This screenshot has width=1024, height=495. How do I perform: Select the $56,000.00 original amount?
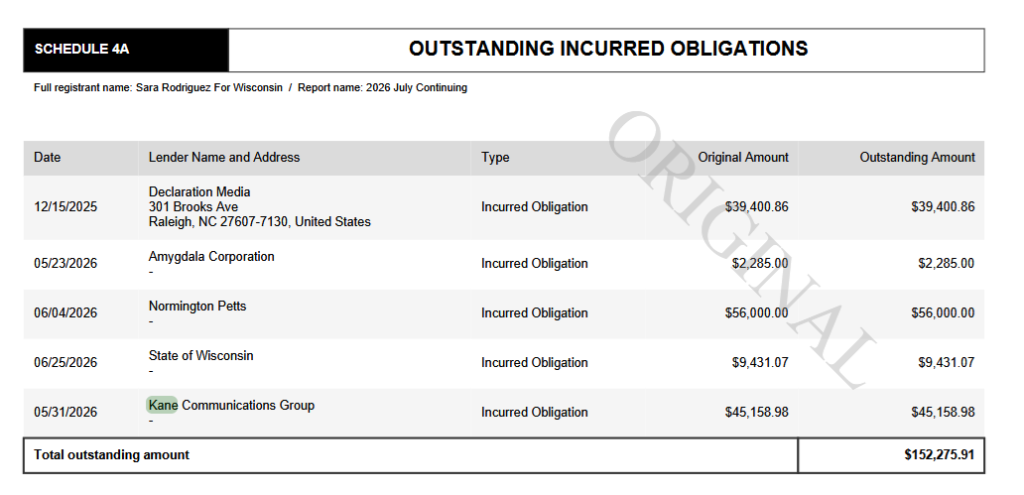[x=756, y=313]
